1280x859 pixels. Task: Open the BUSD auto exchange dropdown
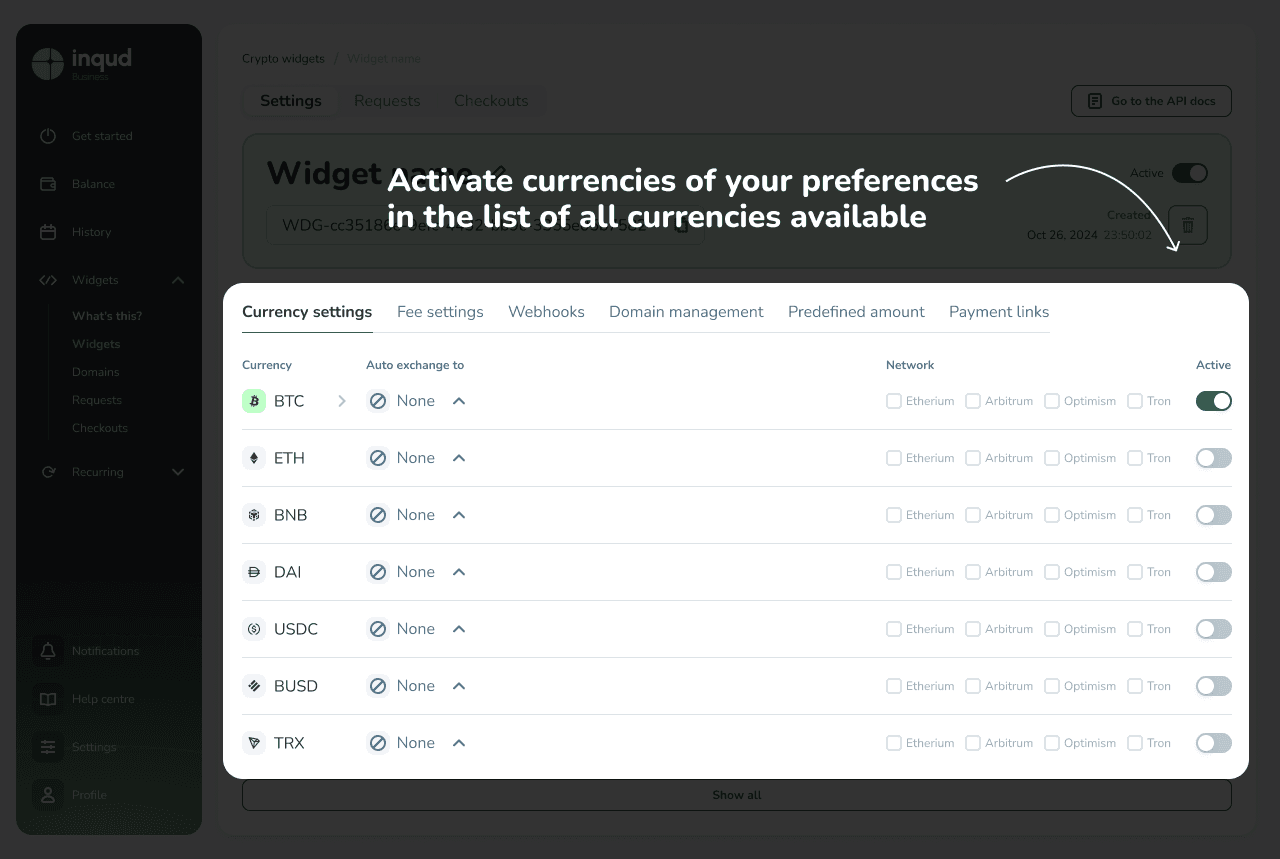coord(459,686)
